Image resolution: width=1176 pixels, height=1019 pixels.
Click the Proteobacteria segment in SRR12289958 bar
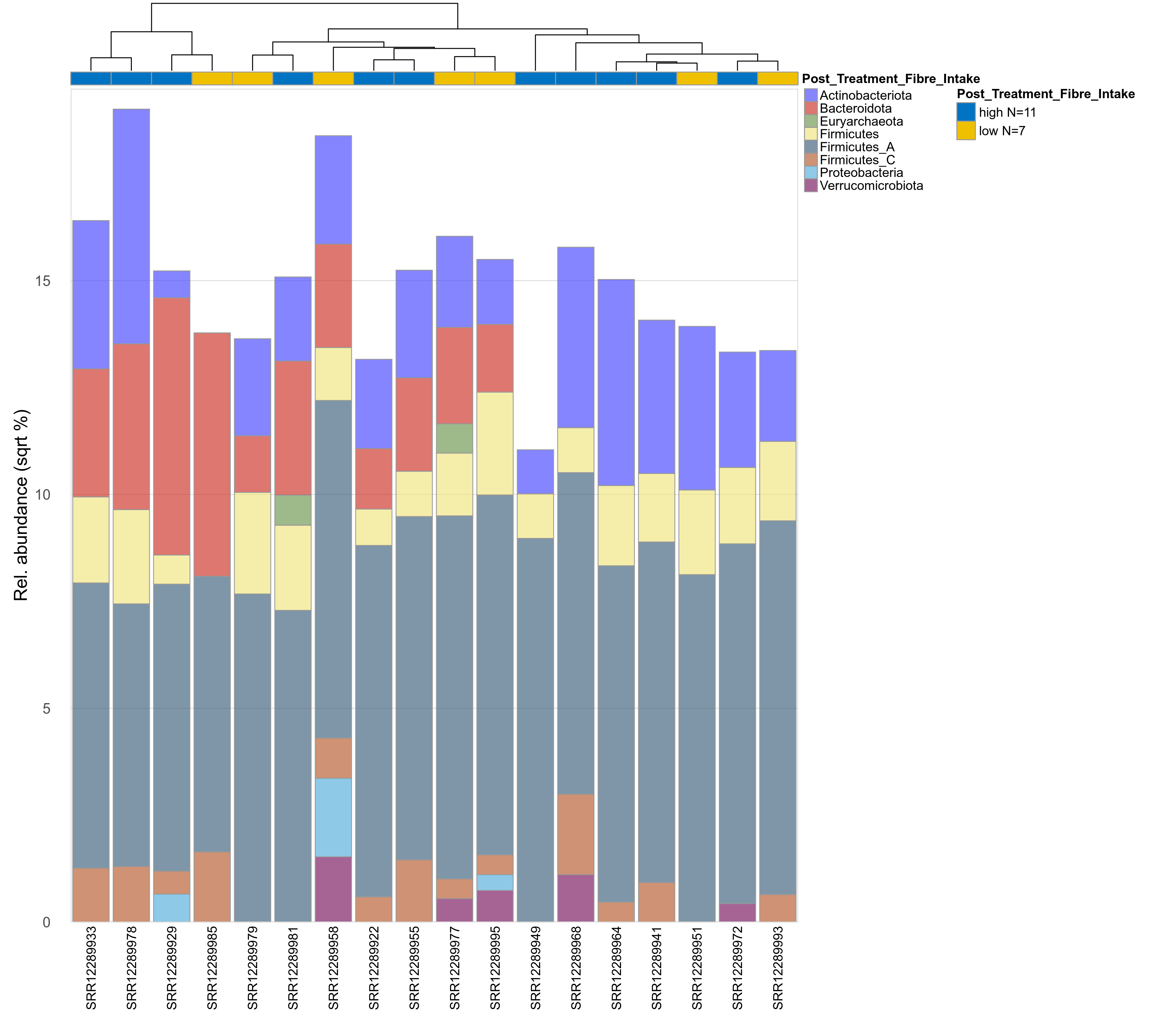tap(334, 817)
